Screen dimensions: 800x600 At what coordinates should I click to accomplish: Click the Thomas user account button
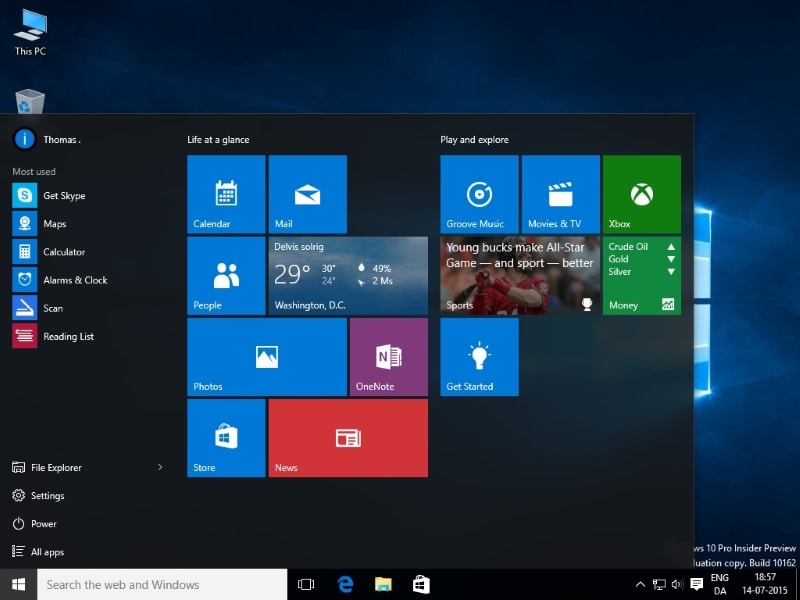click(45, 139)
